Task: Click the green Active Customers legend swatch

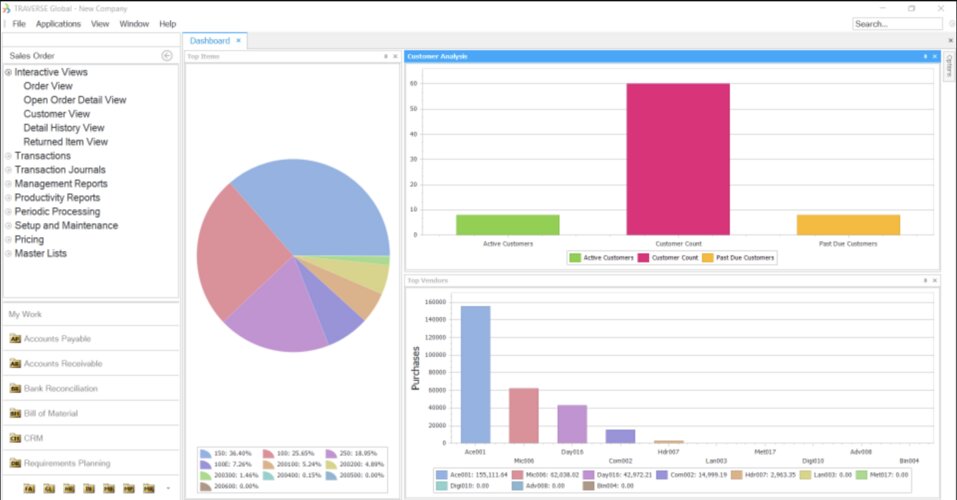Action: 575,258
